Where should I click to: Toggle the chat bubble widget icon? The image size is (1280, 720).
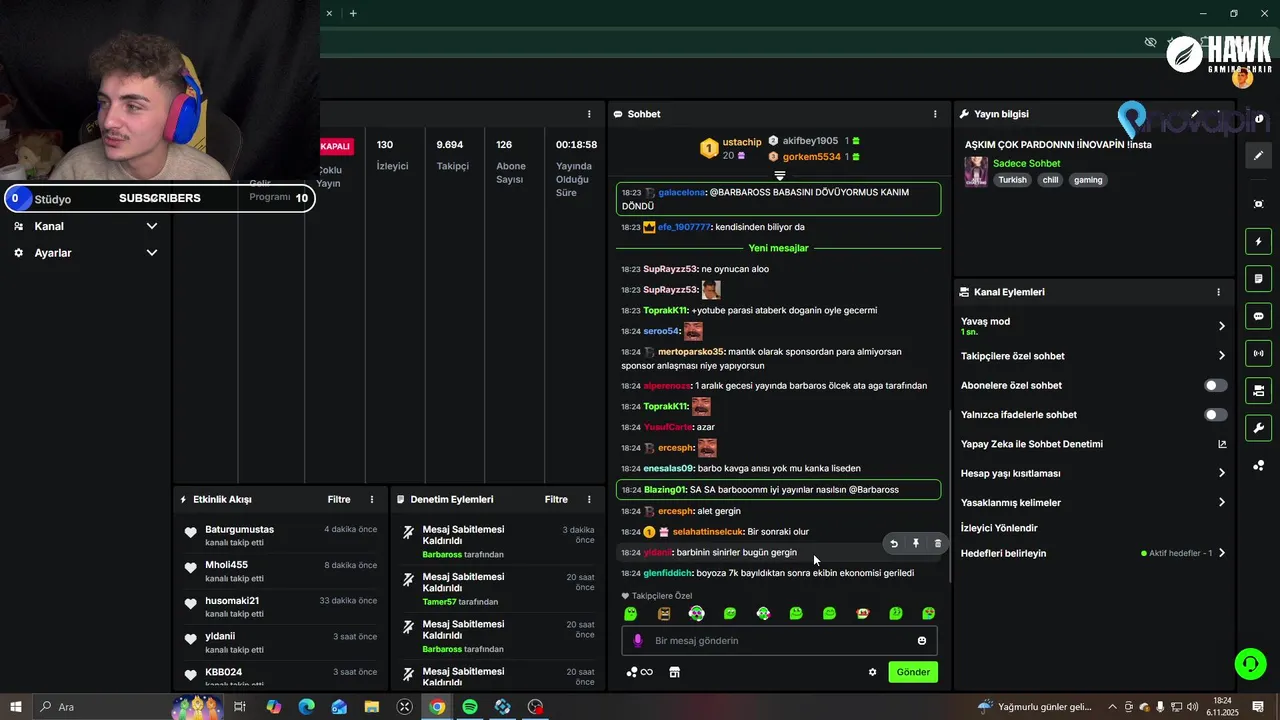point(1258,316)
